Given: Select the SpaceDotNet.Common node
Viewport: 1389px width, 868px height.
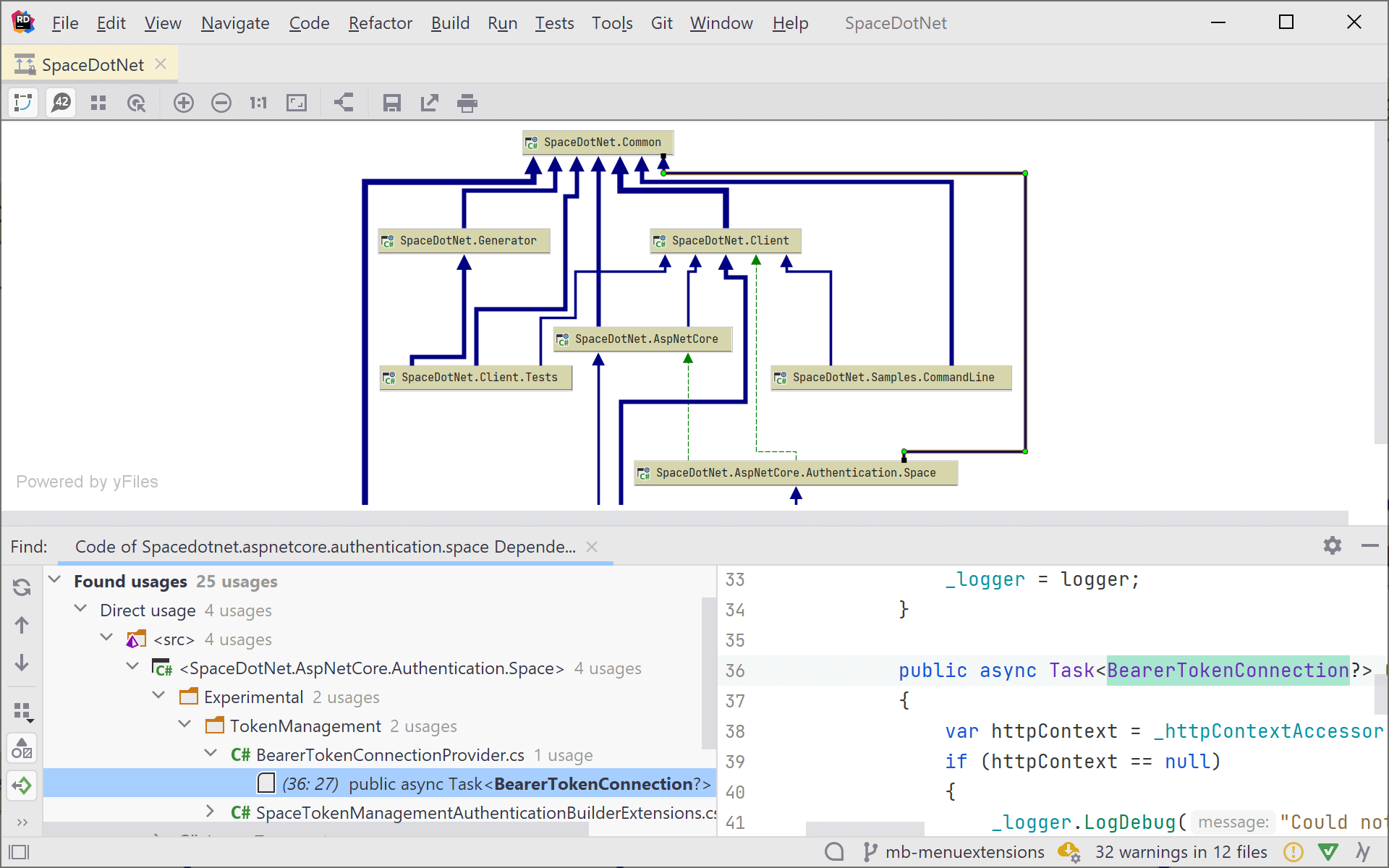Looking at the screenshot, I should click(x=598, y=142).
